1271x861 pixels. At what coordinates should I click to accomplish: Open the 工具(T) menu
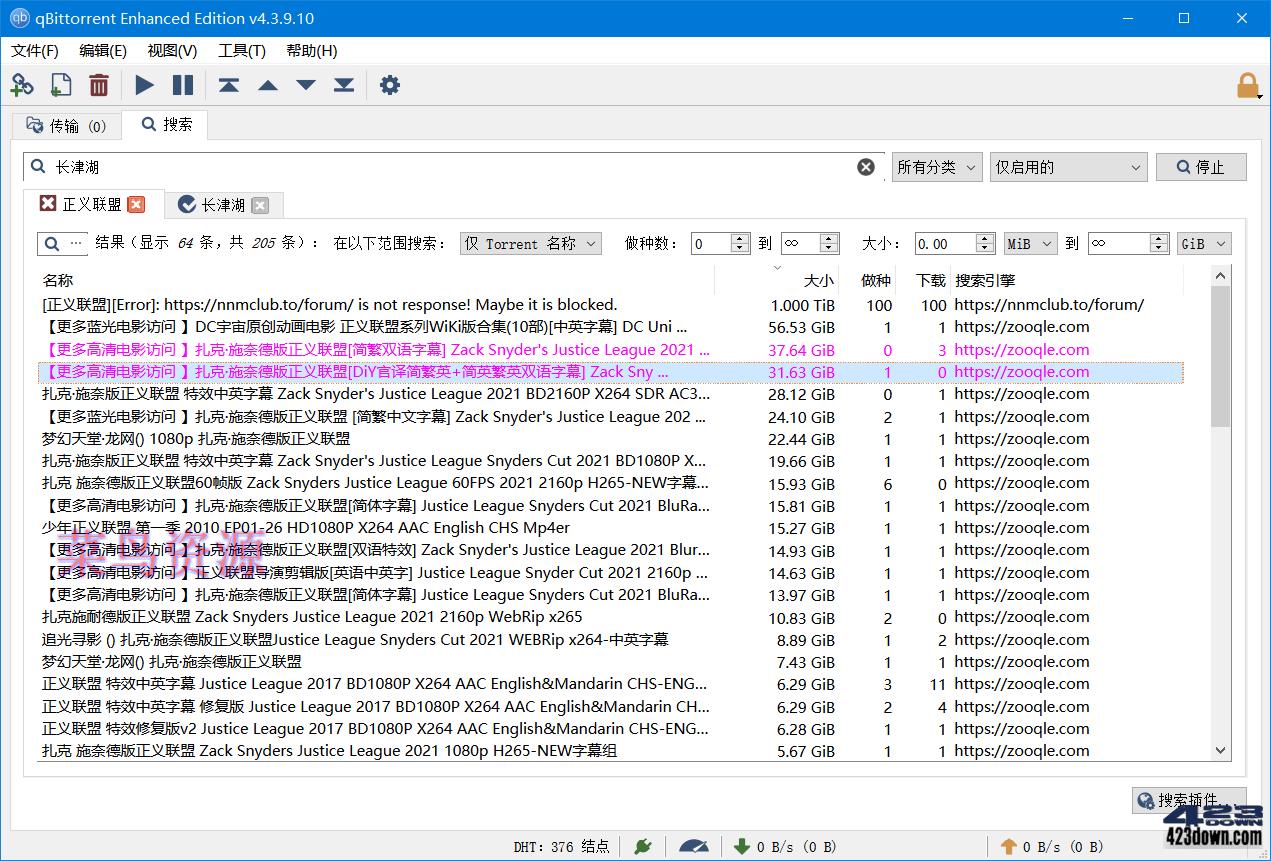(240, 50)
